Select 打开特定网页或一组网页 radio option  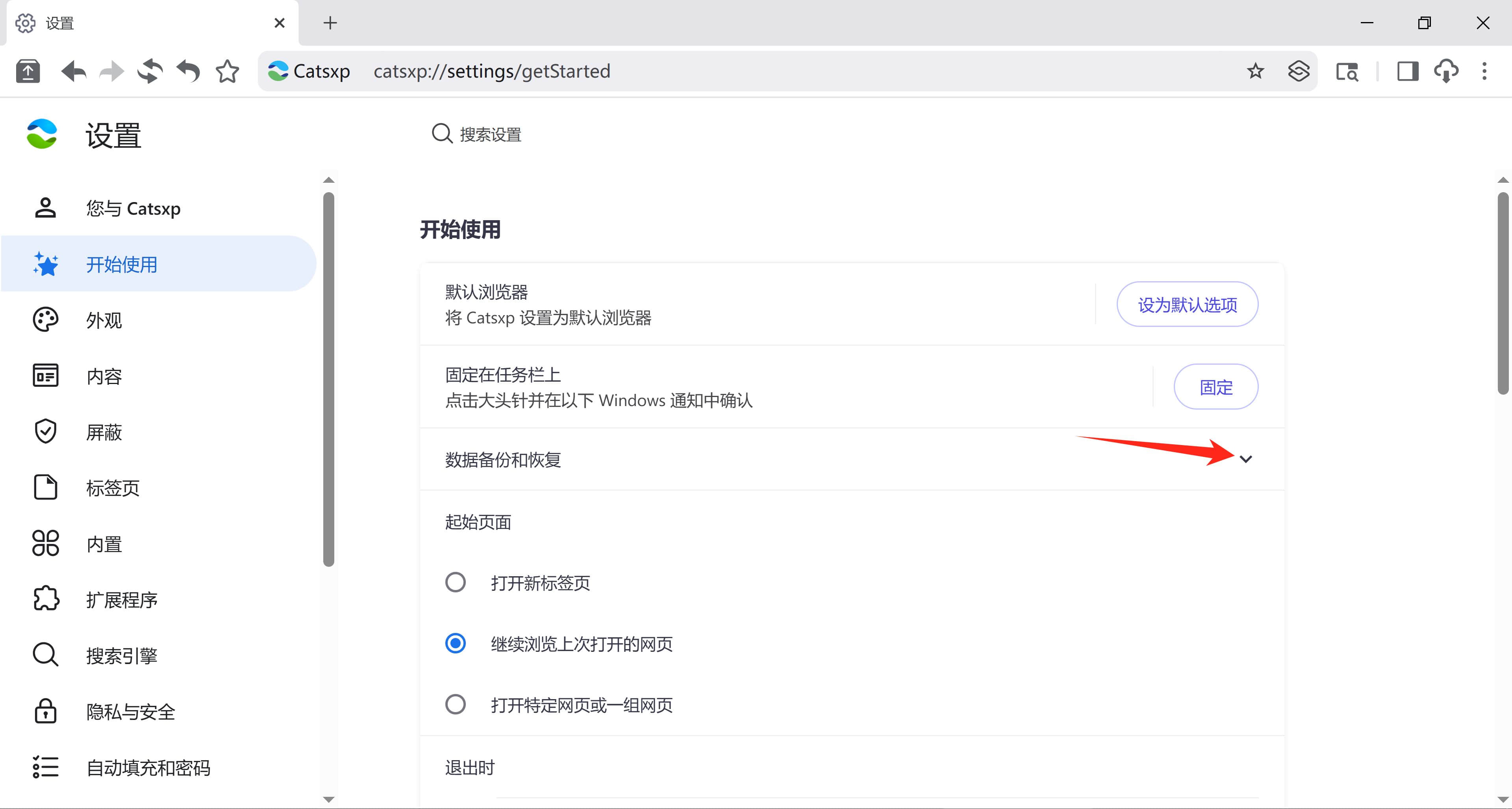456,705
